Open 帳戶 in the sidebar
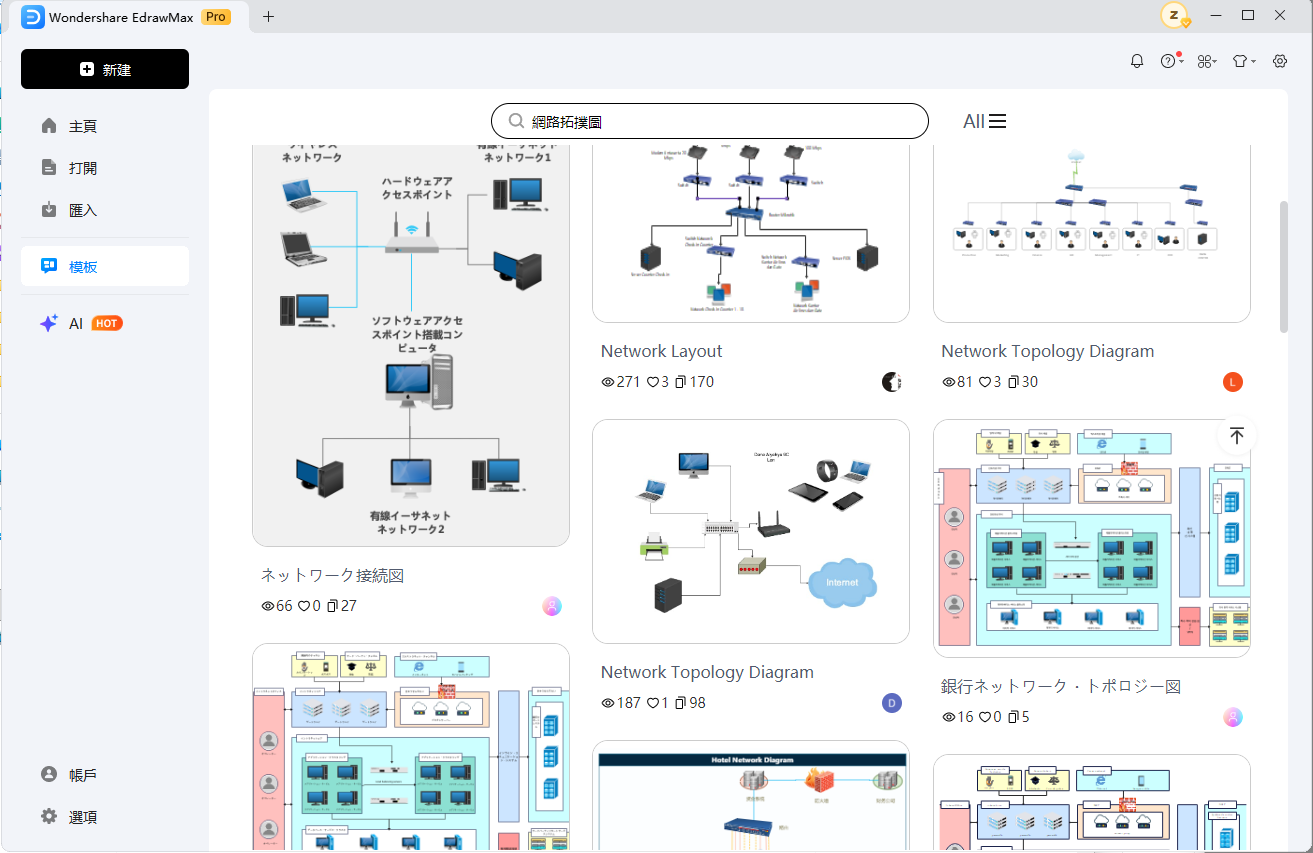The width and height of the screenshot is (1313, 853). [83, 774]
